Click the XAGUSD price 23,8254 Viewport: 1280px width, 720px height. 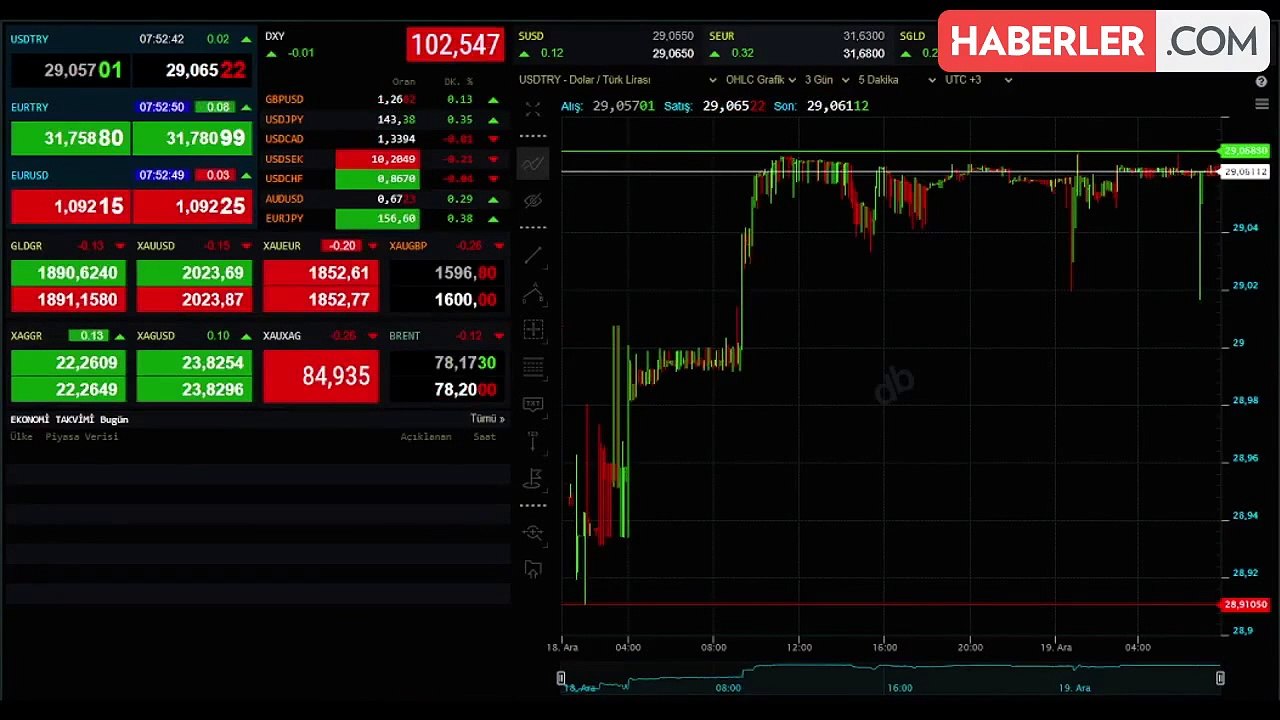[195, 363]
